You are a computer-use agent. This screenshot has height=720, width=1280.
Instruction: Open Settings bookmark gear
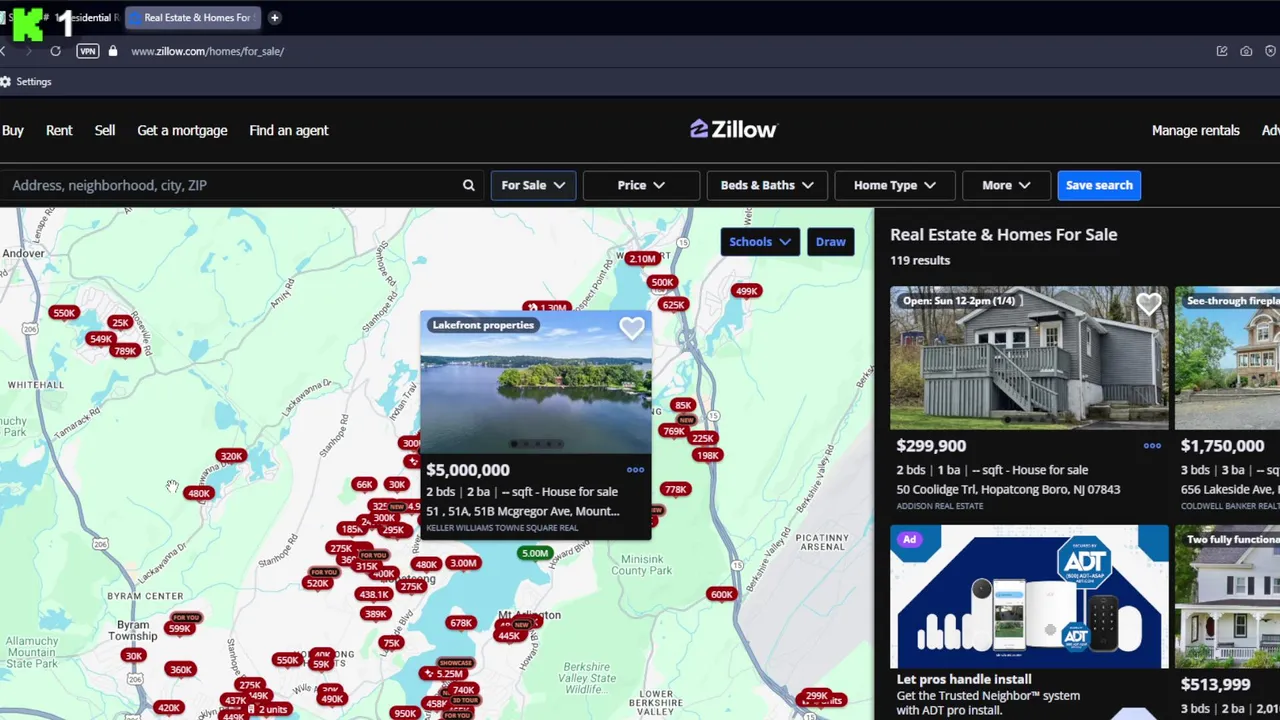pos(26,82)
